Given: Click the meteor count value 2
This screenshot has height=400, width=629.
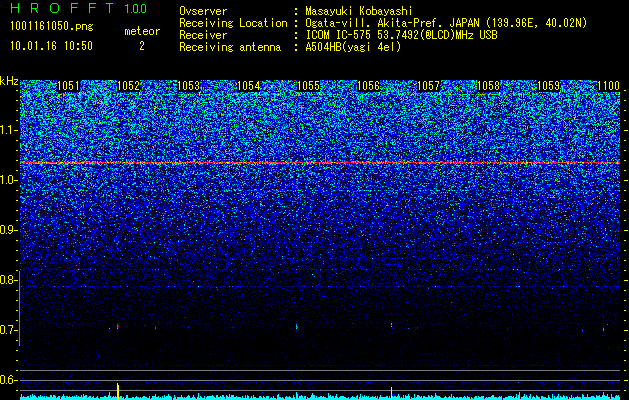Looking at the screenshot, I should coord(142,46).
